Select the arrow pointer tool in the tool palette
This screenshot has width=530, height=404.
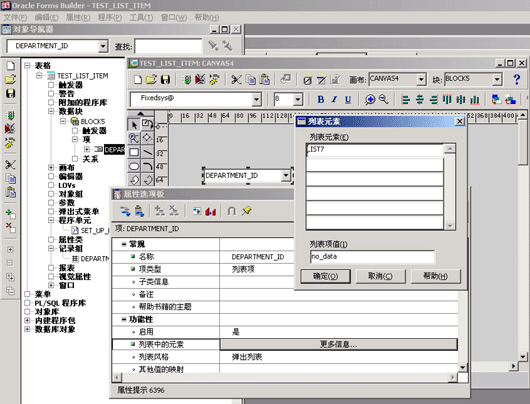pyautogui.click(x=134, y=124)
